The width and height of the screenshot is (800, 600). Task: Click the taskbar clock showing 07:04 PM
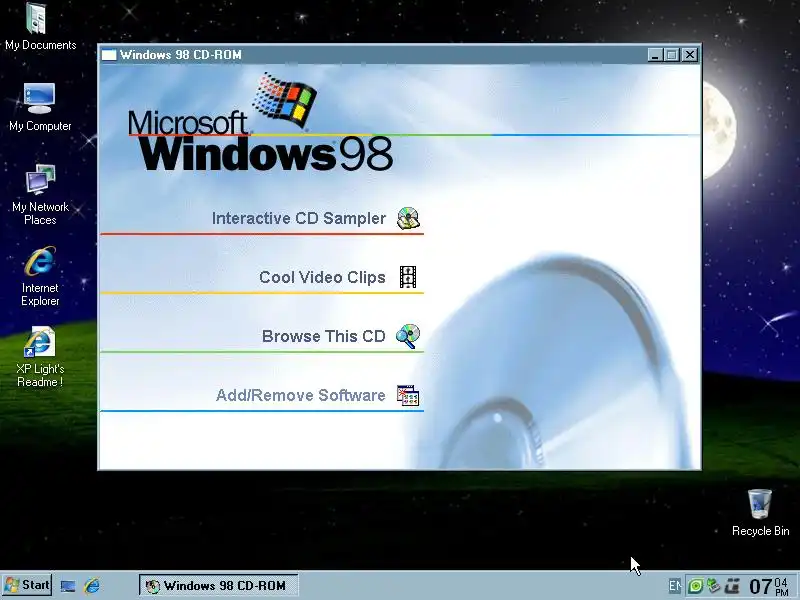769,586
